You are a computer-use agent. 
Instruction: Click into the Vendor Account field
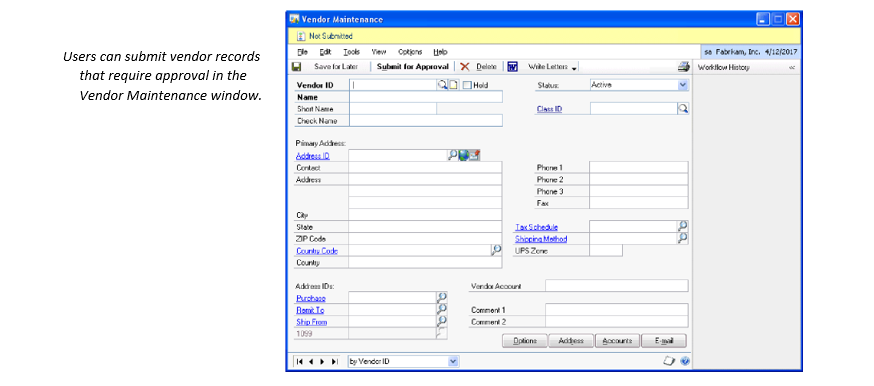[x=617, y=286]
